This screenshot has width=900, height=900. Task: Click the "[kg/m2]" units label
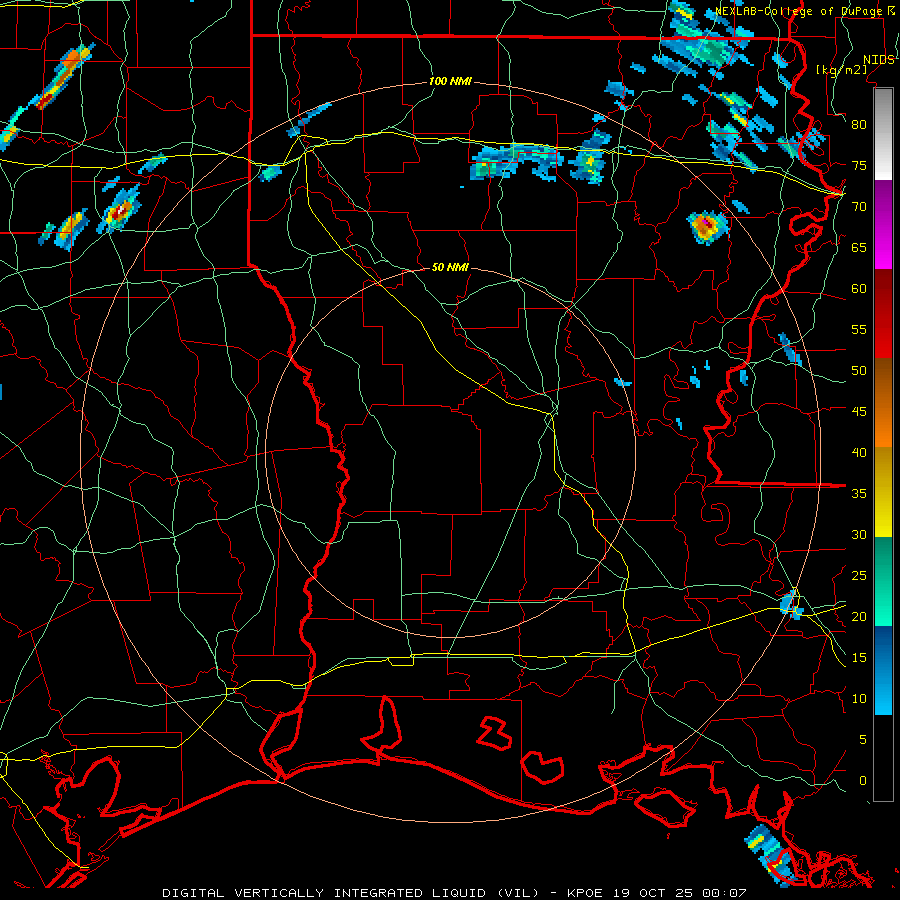click(x=841, y=69)
